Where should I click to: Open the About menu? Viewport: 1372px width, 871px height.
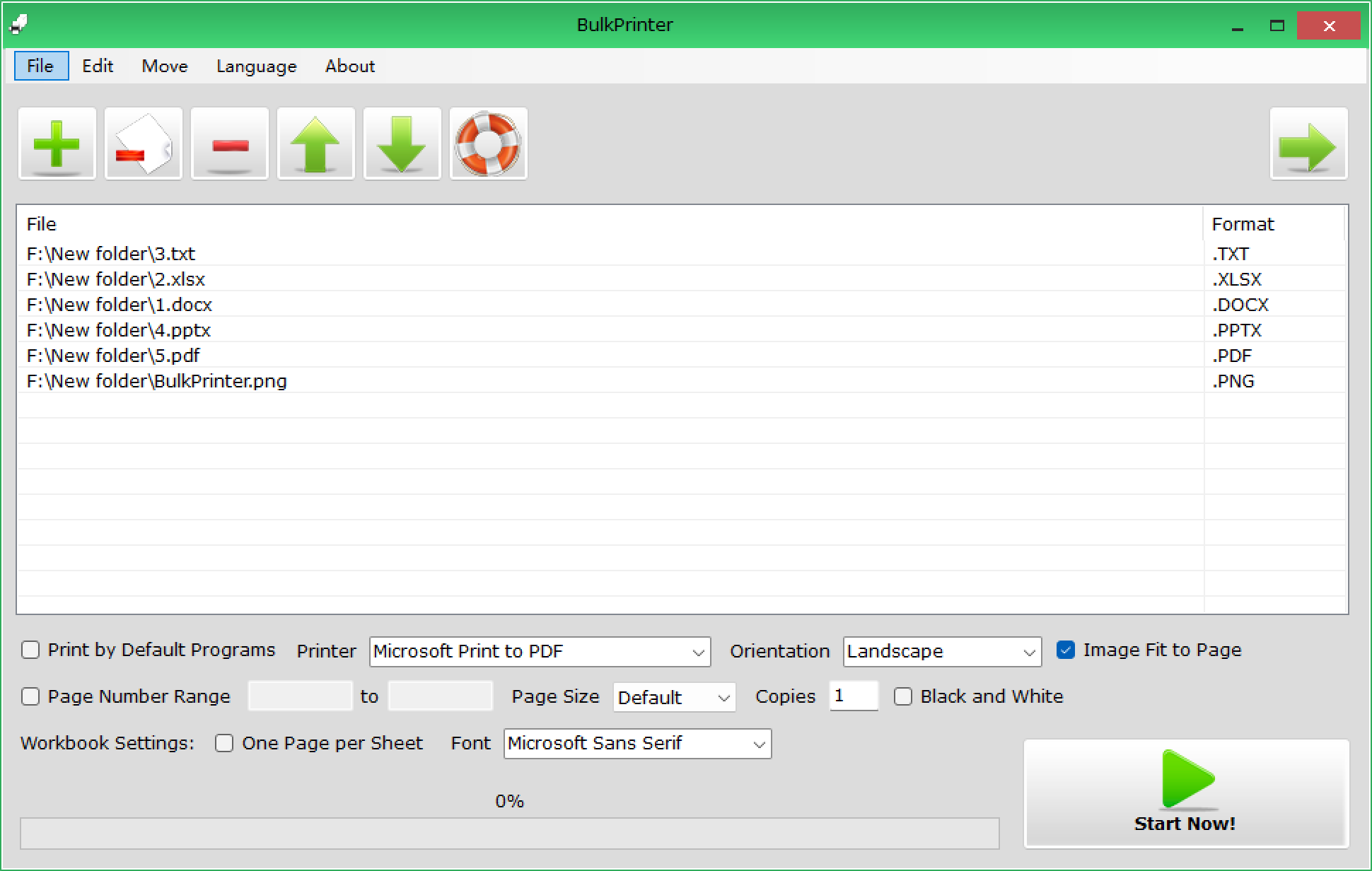[350, 66]
